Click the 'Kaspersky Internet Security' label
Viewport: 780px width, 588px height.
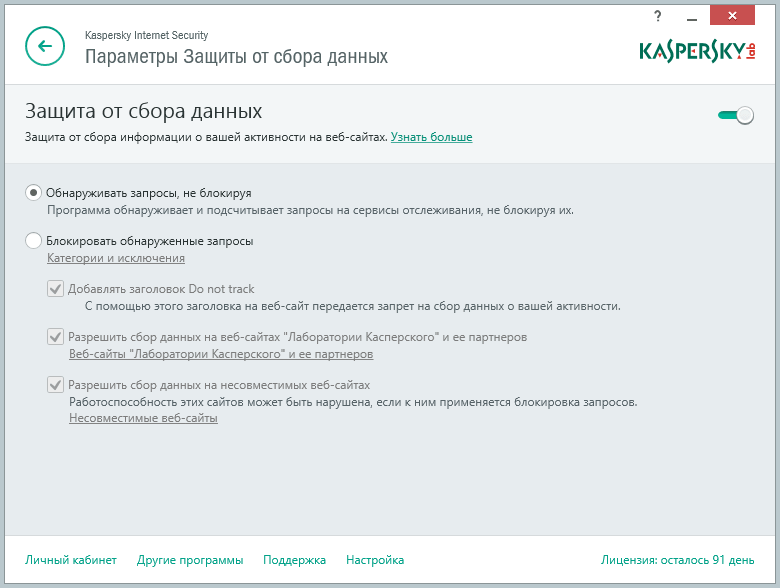click(x=146, y=35)
